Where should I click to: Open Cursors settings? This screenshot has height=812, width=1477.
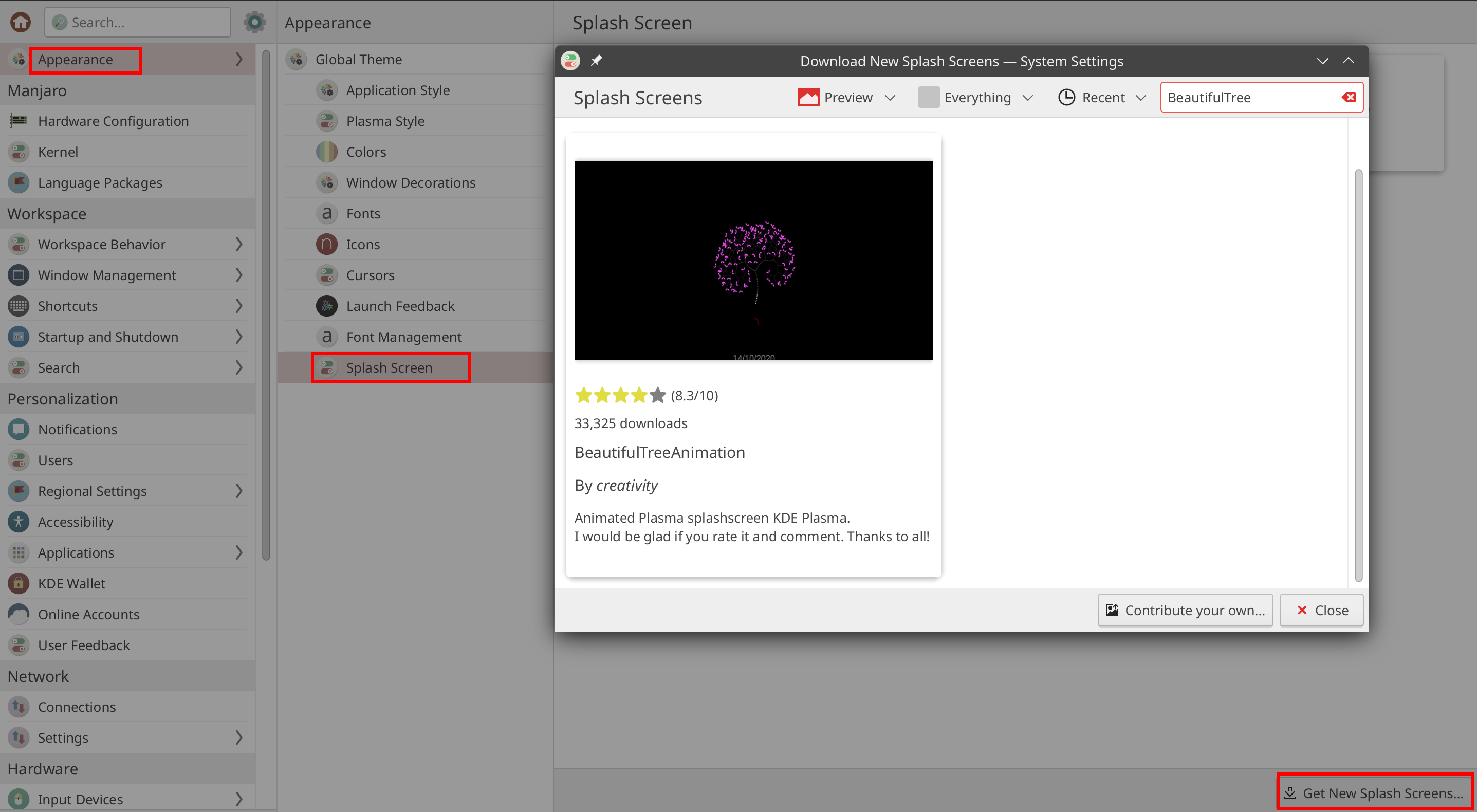(415, 275)
